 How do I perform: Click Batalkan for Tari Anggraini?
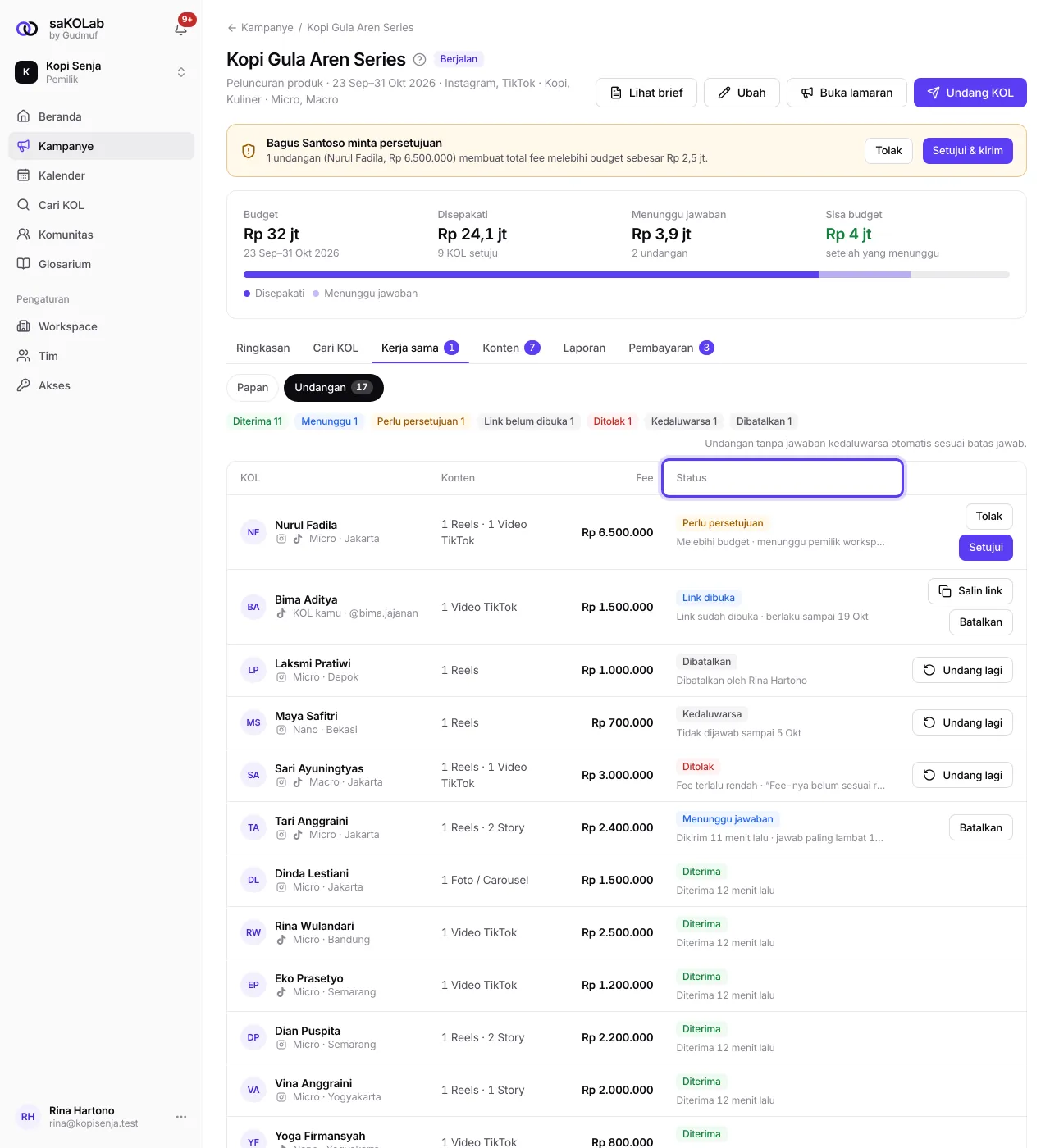pos(981,827)
